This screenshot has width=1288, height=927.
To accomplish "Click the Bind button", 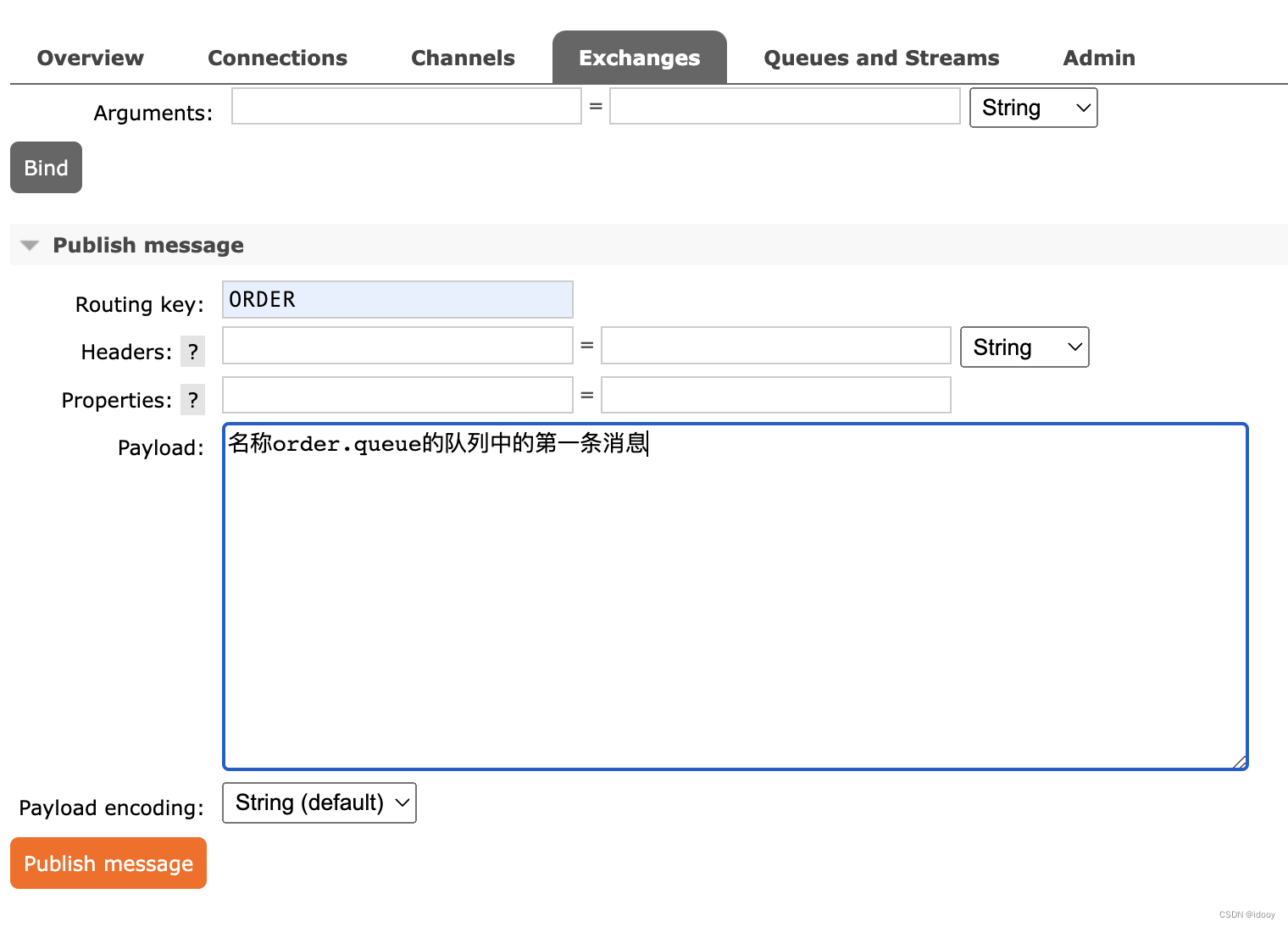I will pyautogui.click(x=46, y=167).
